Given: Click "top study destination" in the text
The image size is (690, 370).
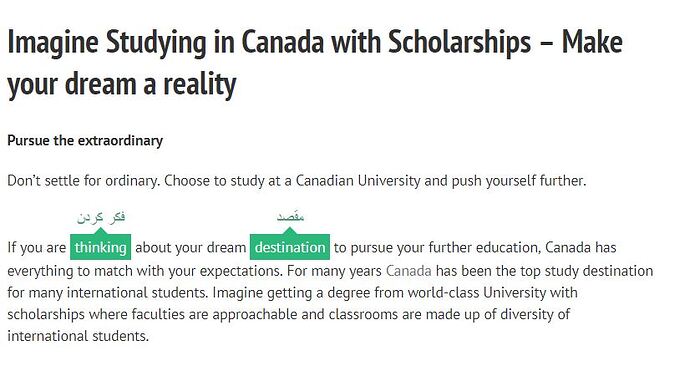Looking at the screenshot, I should tap(587, 271).
